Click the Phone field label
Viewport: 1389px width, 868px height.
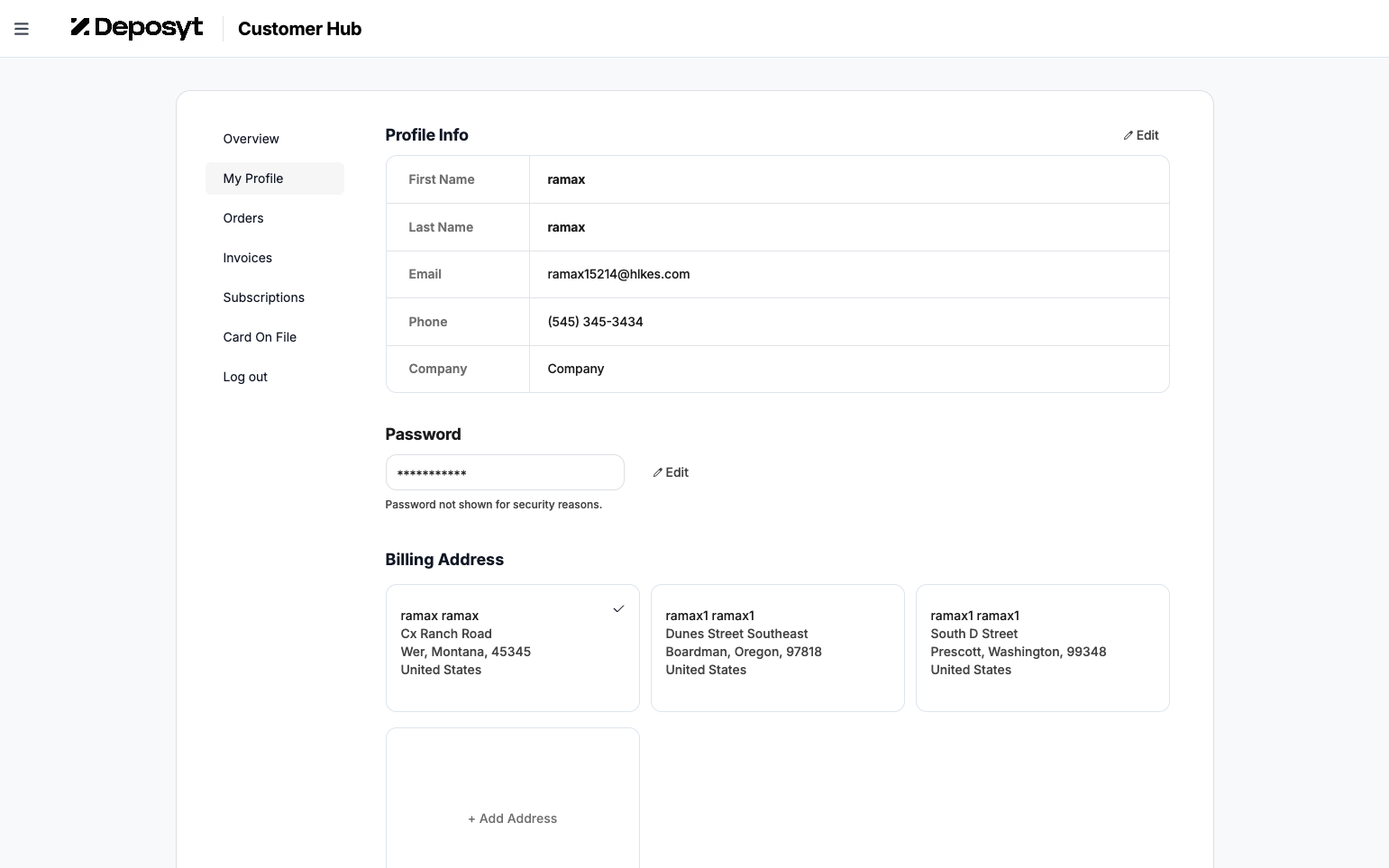tap(427, 322)
